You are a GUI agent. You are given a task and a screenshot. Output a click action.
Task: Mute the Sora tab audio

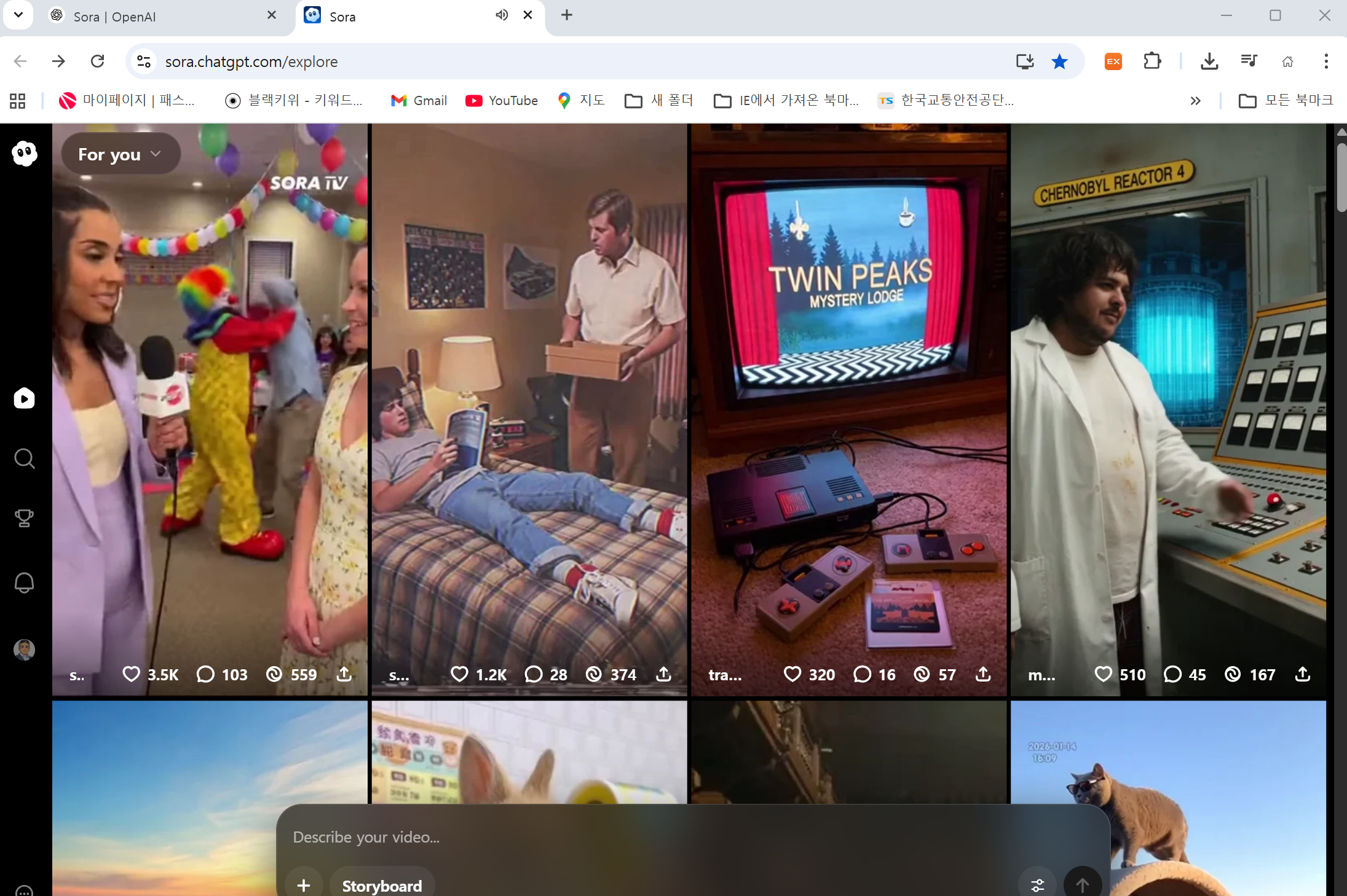502,15
